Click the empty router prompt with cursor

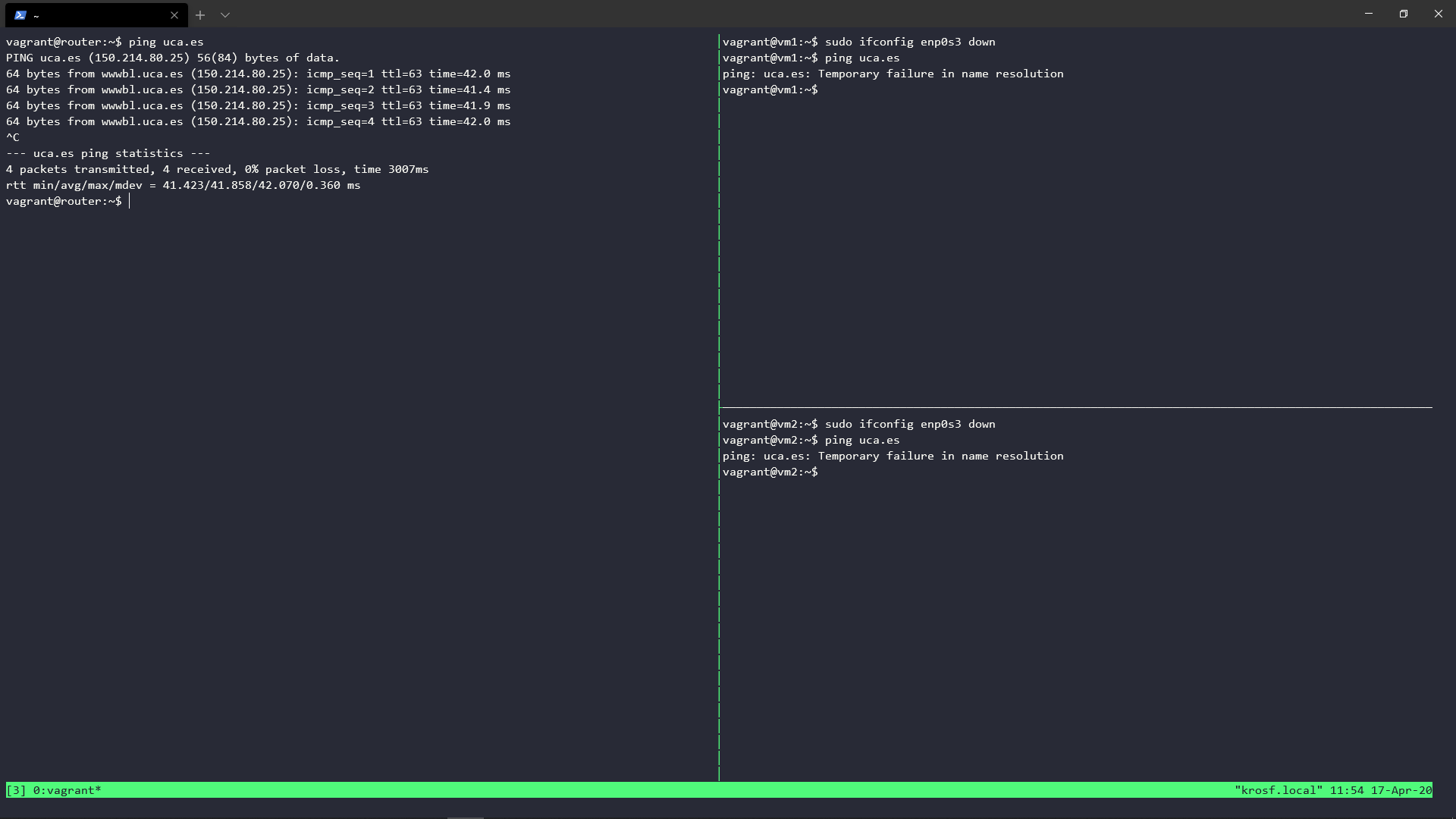pos(68,201)
